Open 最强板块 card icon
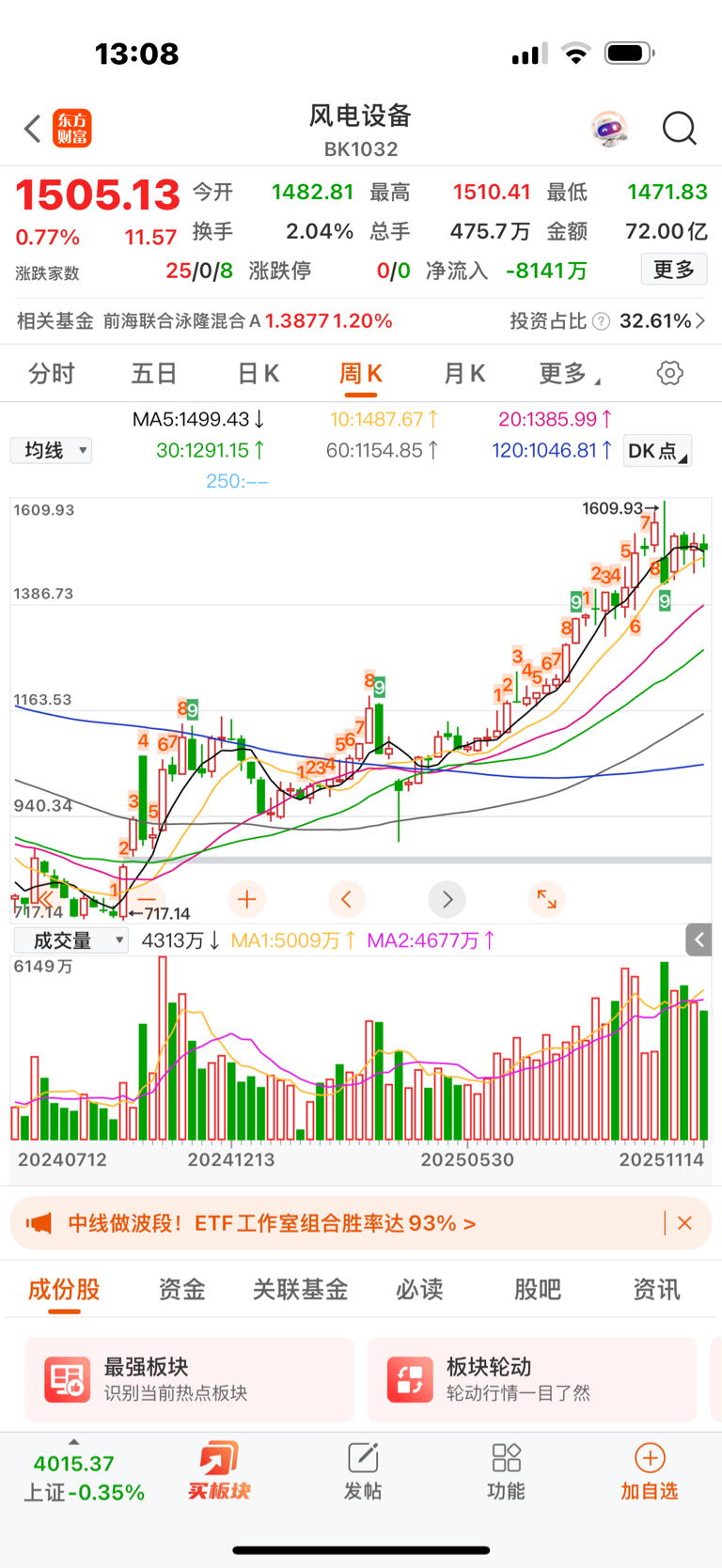 pyautogui.click(x=68, y=1379)
